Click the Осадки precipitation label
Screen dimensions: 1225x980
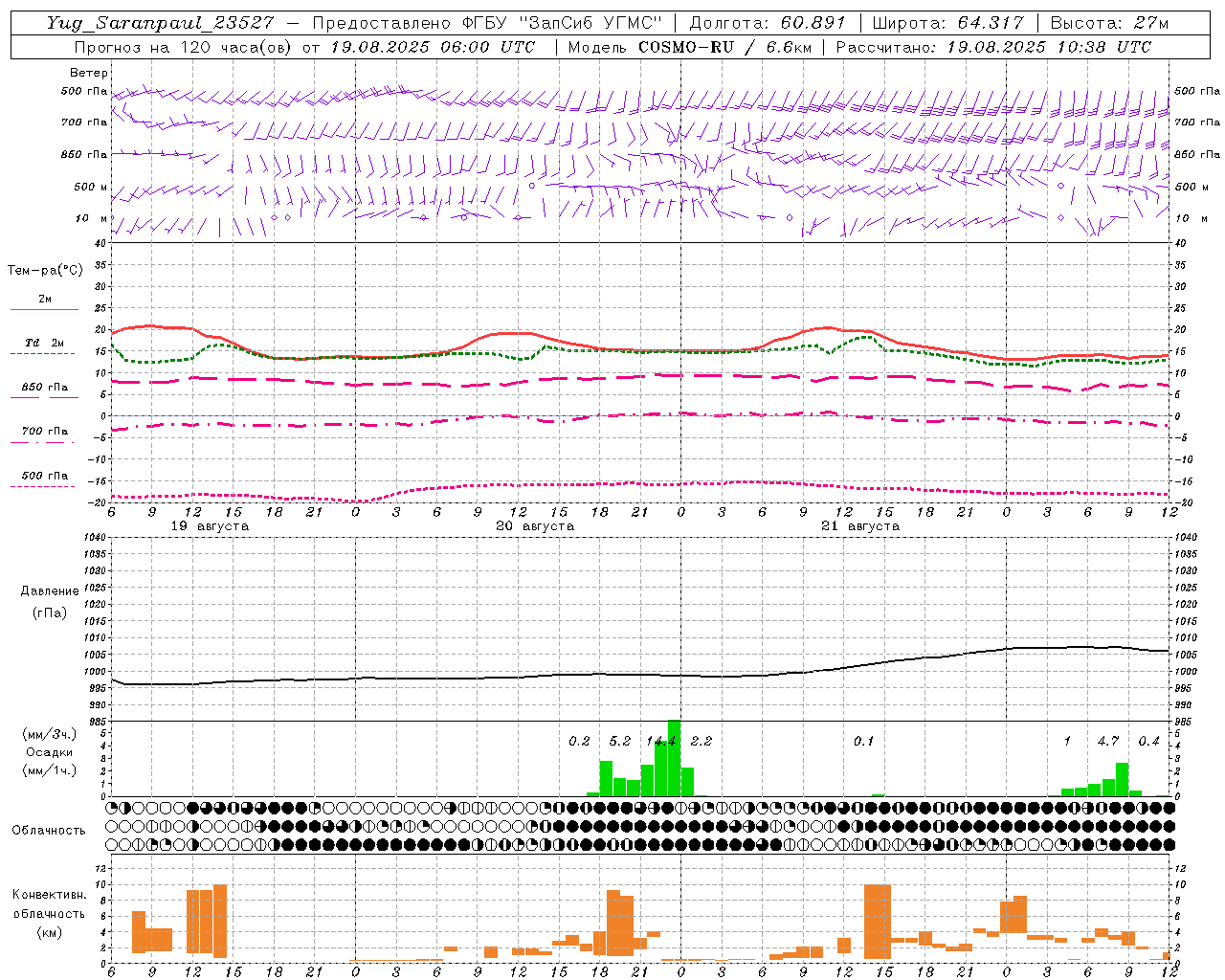click(50, 752)
